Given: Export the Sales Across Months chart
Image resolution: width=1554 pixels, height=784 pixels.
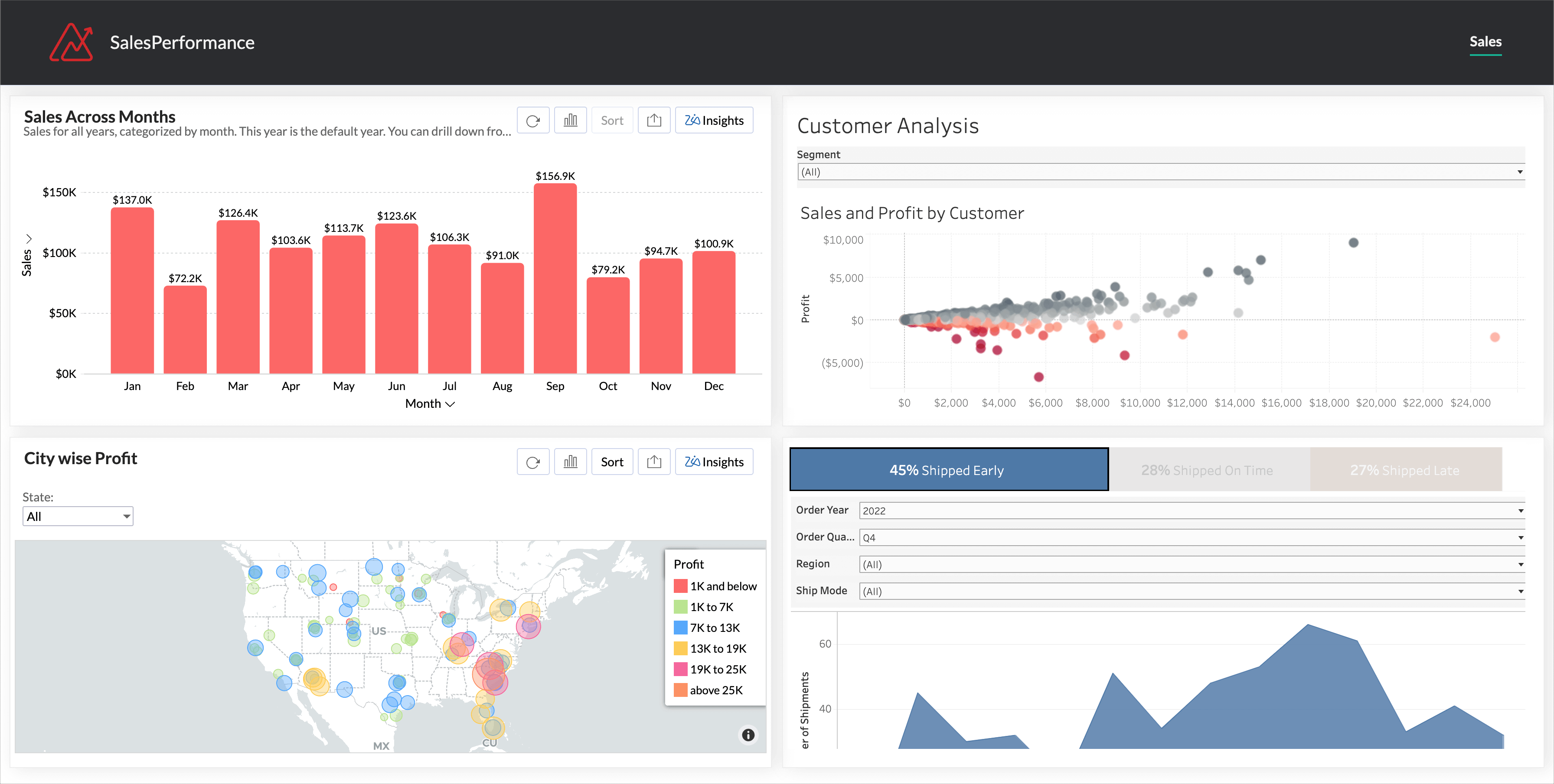Looking at the screenshot, I should pyautogui.click(x=654, y=120).
